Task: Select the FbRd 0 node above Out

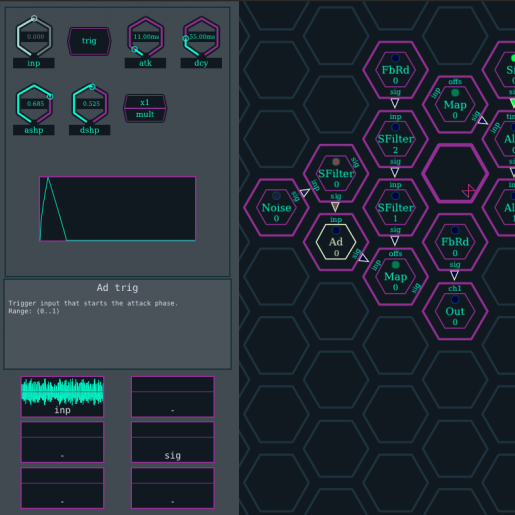Action: 455,242
